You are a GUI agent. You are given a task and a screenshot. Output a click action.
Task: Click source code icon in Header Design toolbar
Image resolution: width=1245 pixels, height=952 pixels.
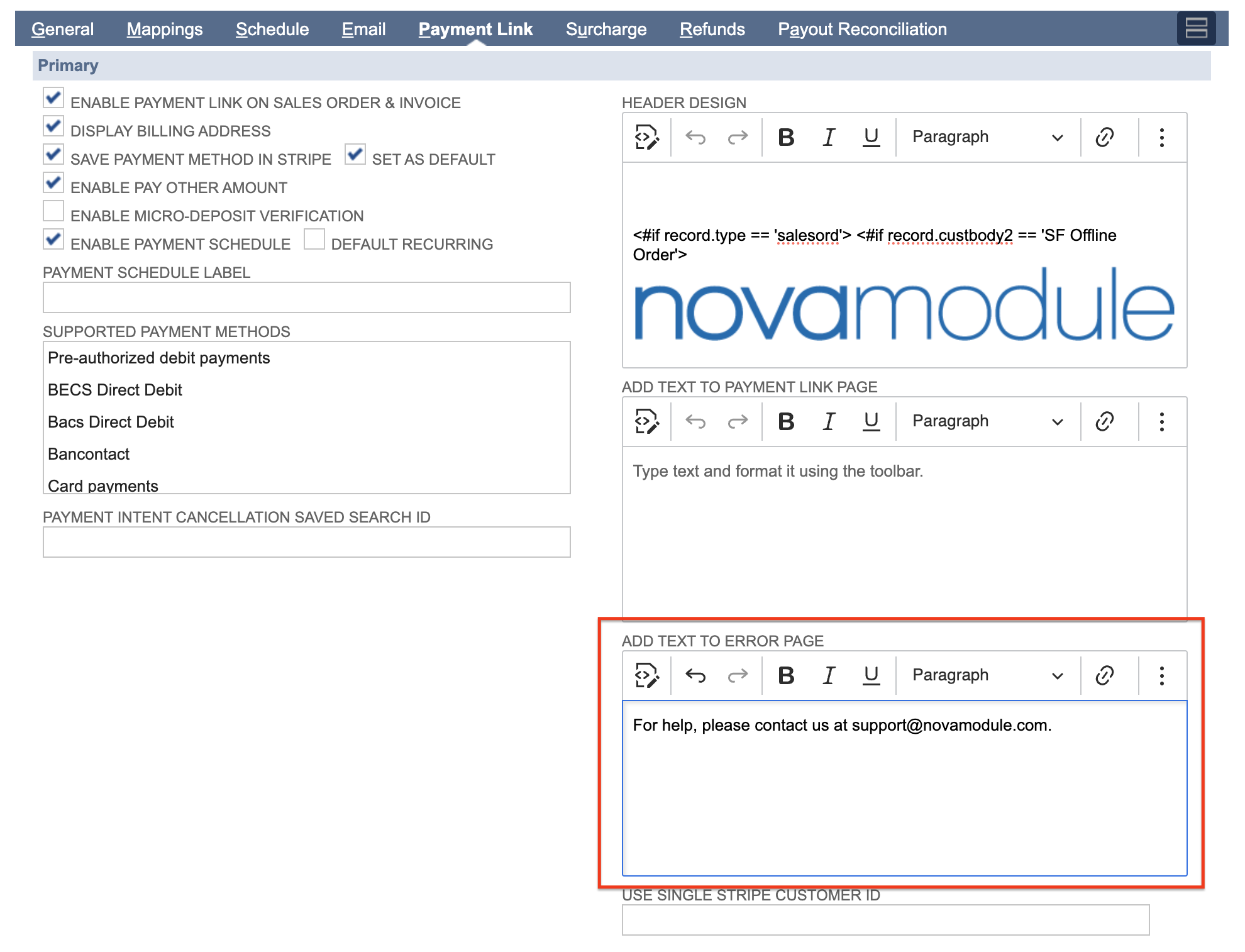[x=646, y=137]
